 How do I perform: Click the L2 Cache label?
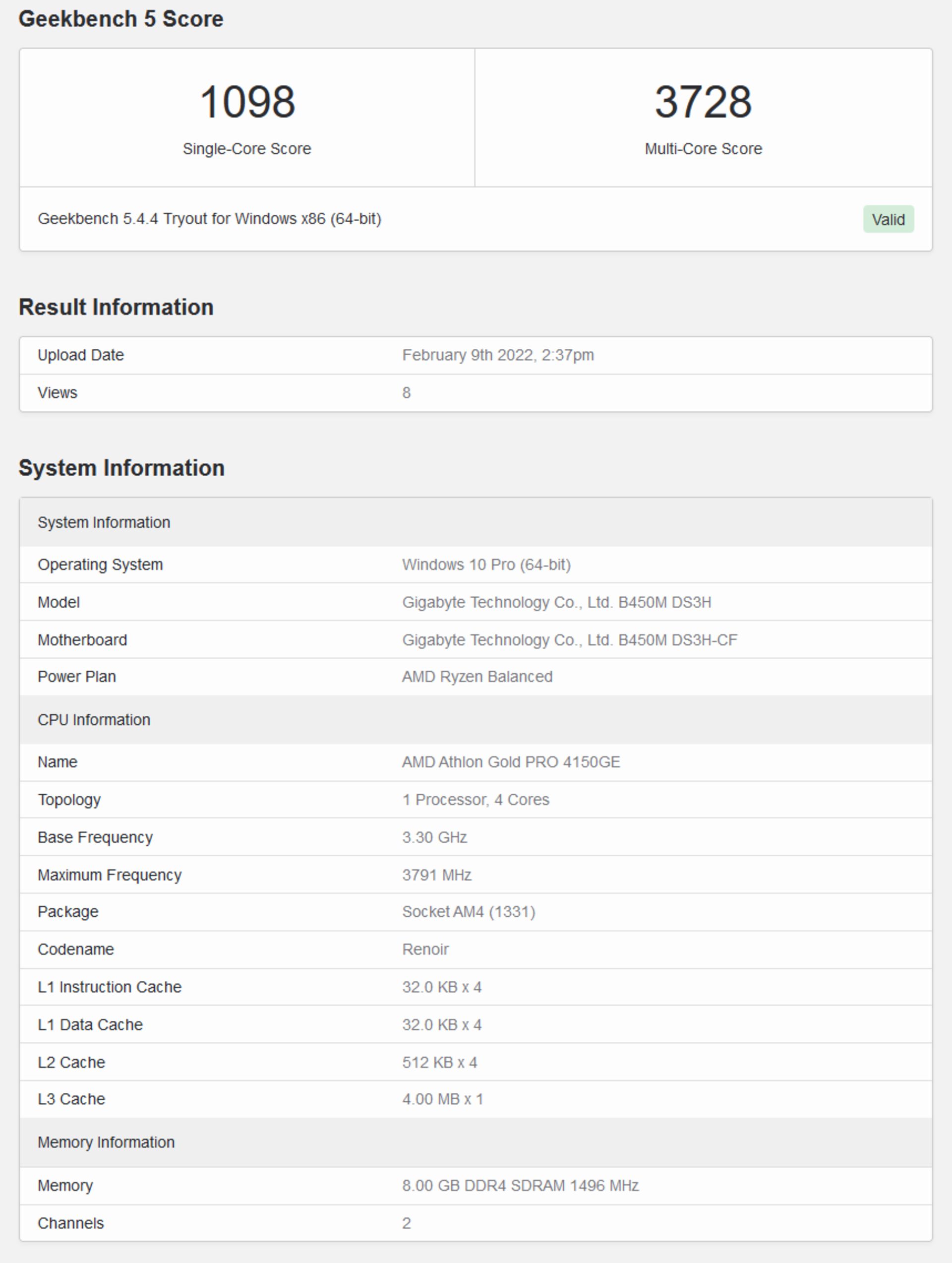tap(71, 1063)
